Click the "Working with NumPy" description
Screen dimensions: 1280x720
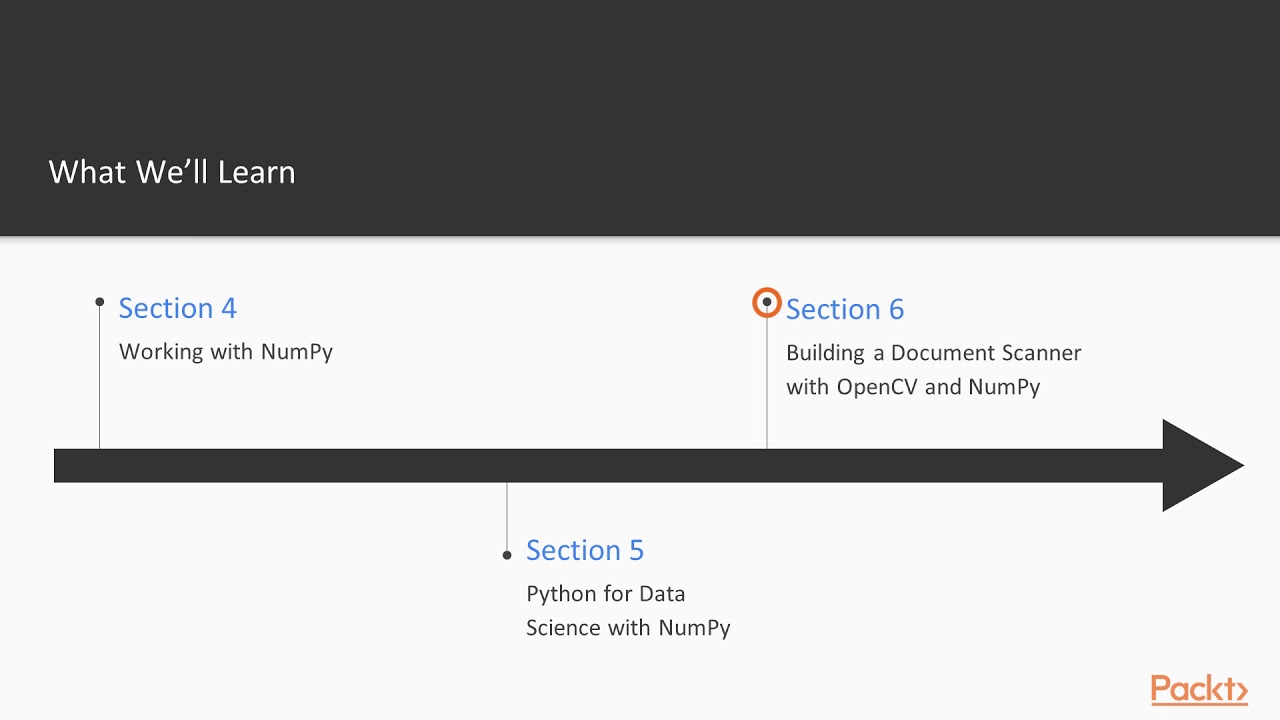(226, 352)
